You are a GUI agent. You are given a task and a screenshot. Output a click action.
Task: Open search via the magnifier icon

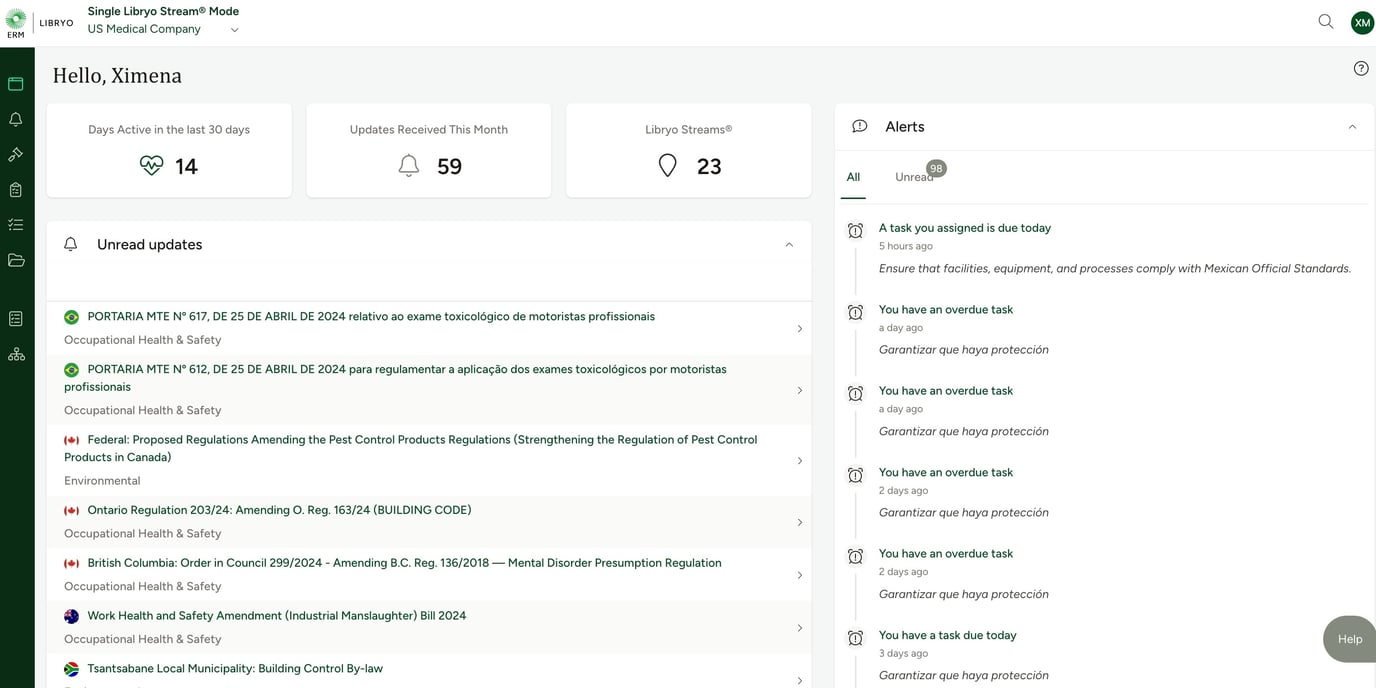(x=1325, y=21)
